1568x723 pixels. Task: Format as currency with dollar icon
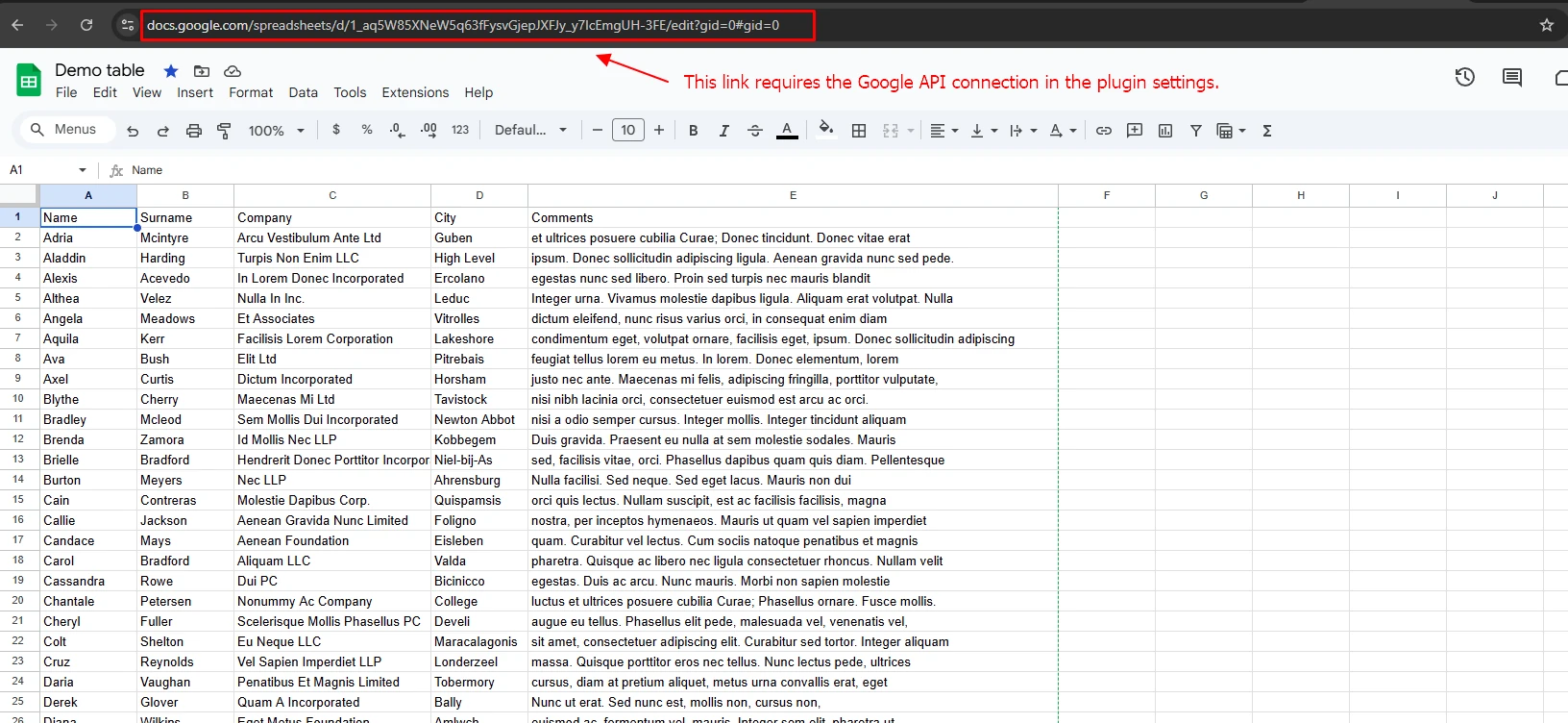point(336,130)
